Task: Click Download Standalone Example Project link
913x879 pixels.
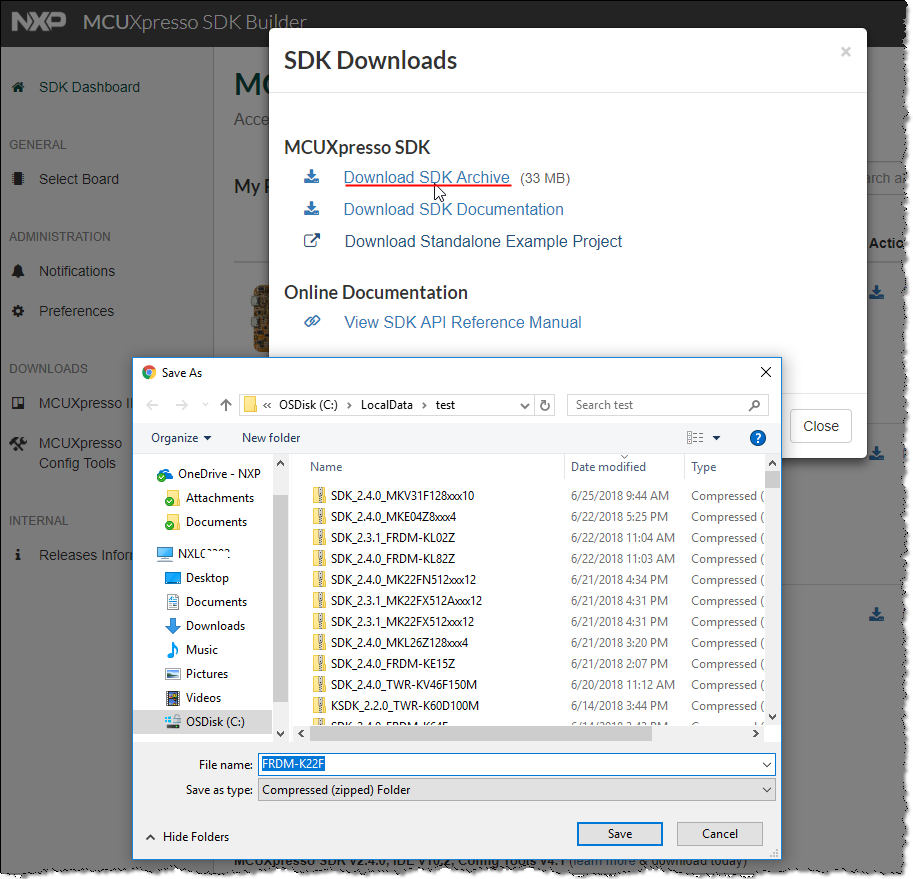Action: [483, 241]
